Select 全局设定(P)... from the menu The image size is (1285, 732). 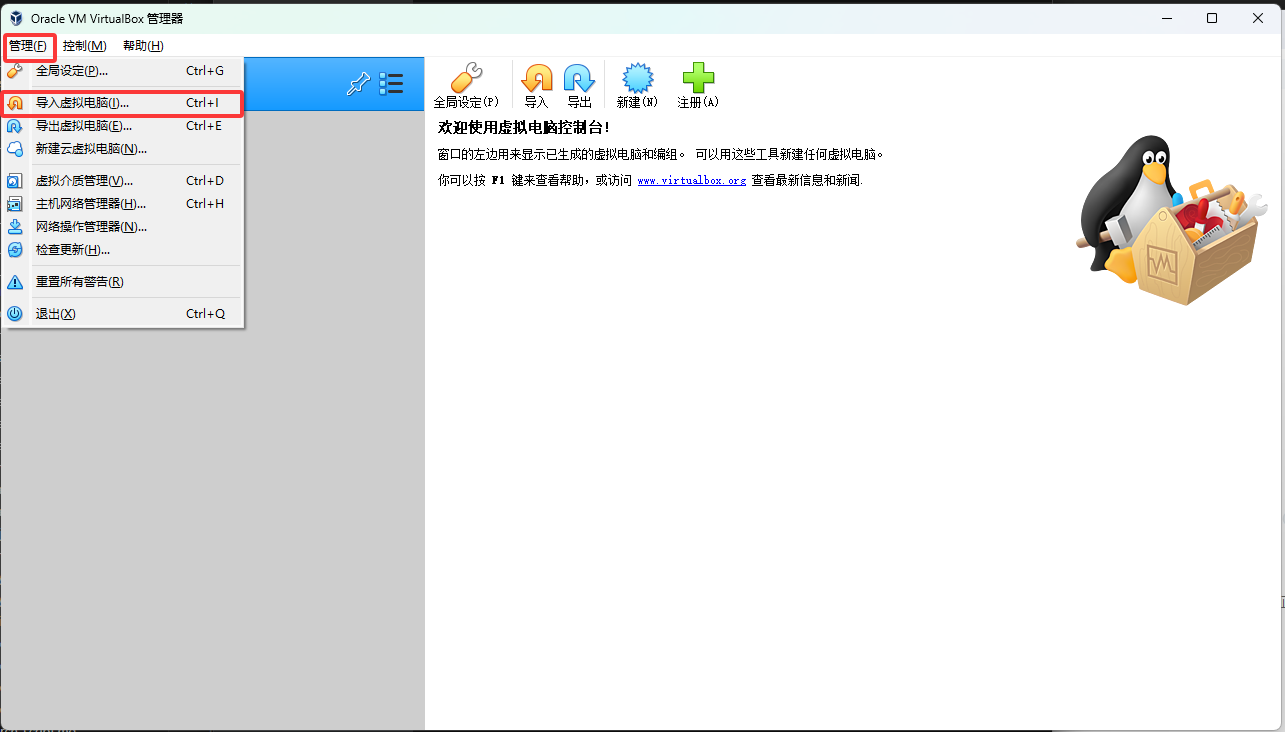coord(72,71)
